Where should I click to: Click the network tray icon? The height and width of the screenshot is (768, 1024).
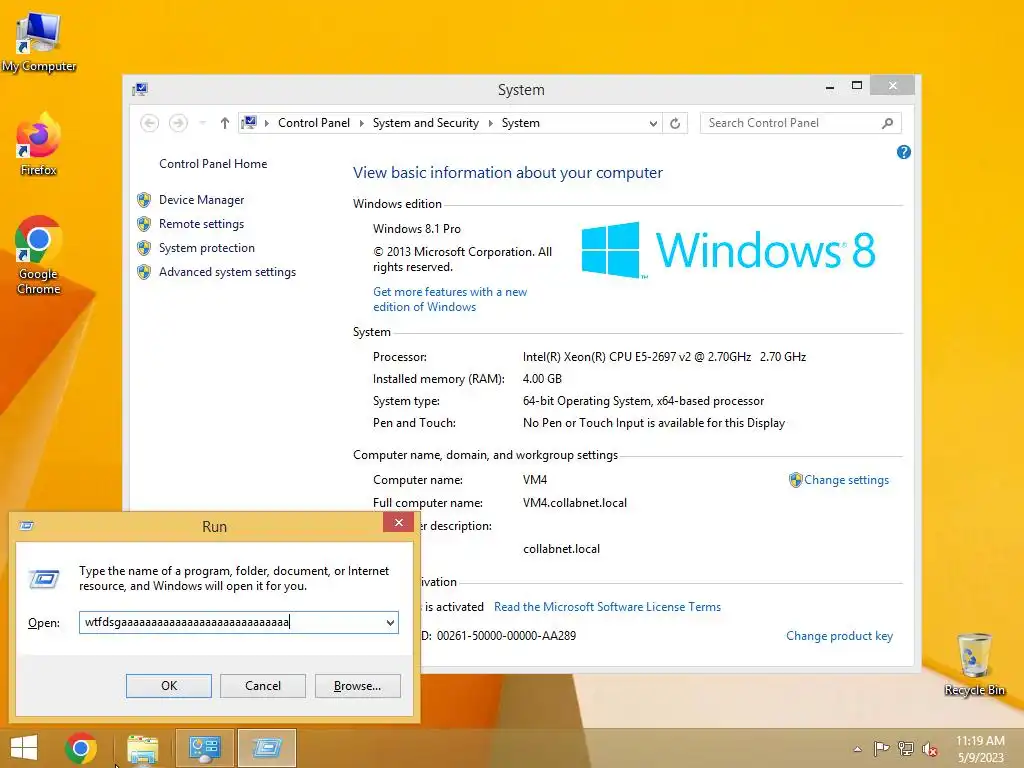906,748
